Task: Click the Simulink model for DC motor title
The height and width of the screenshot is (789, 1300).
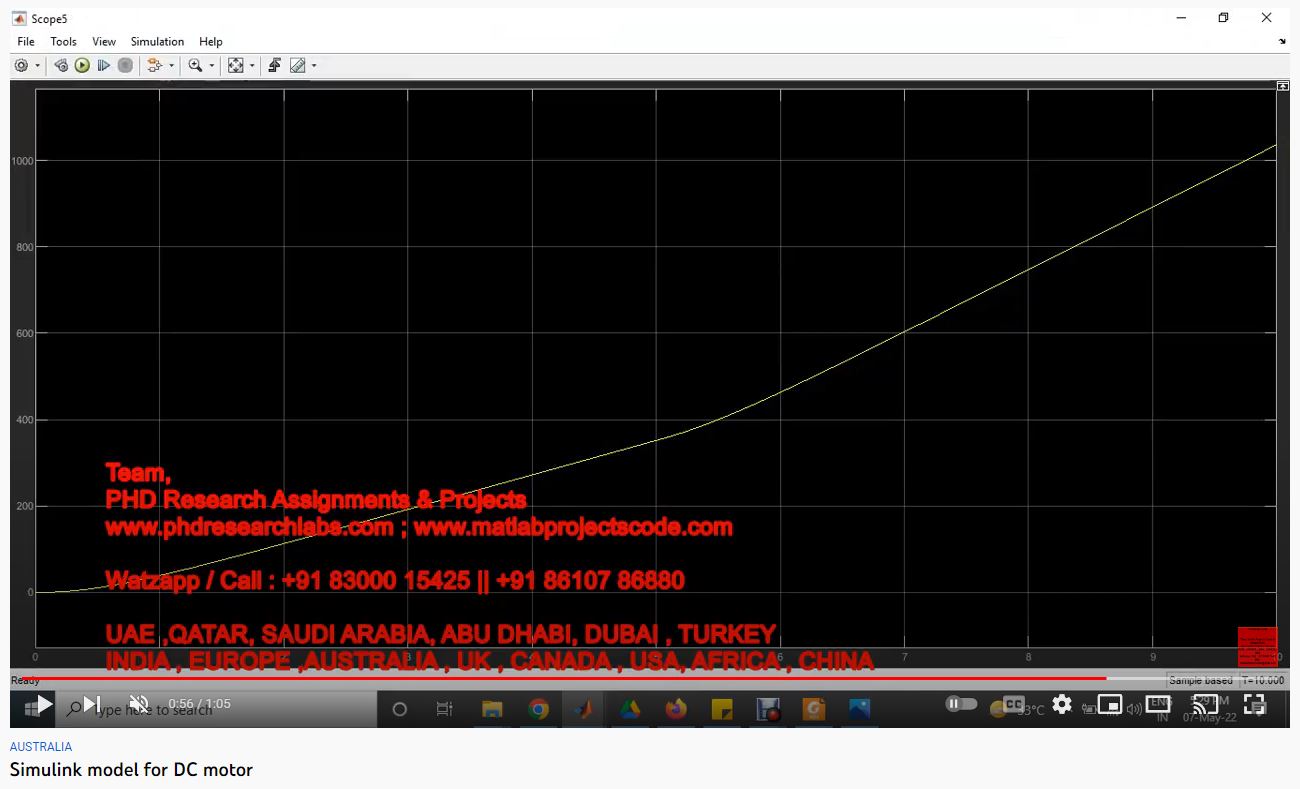Action: coord(131,770)
